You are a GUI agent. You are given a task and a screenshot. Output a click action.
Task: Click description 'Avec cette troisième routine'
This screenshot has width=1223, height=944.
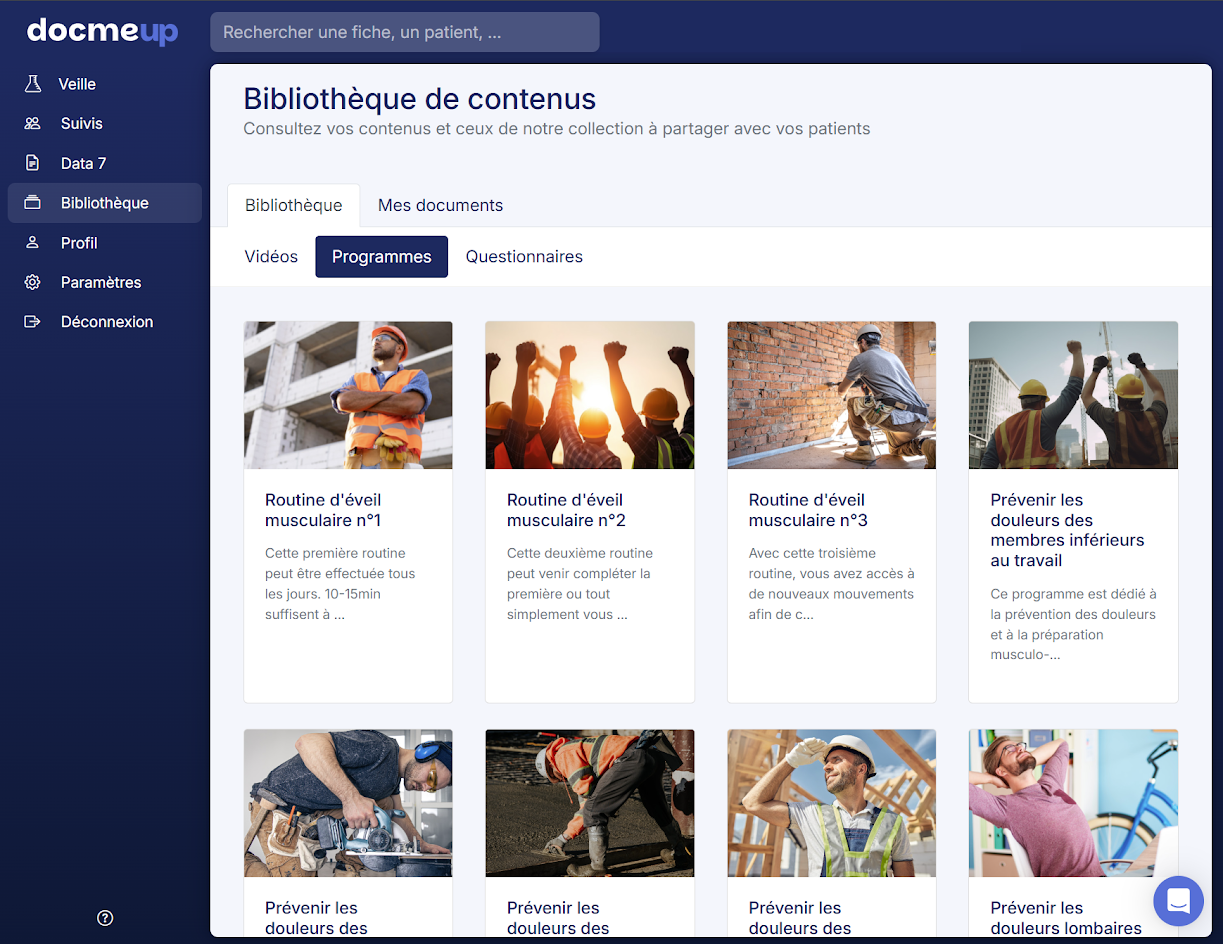pyautogui.click(x=832, y=584)
